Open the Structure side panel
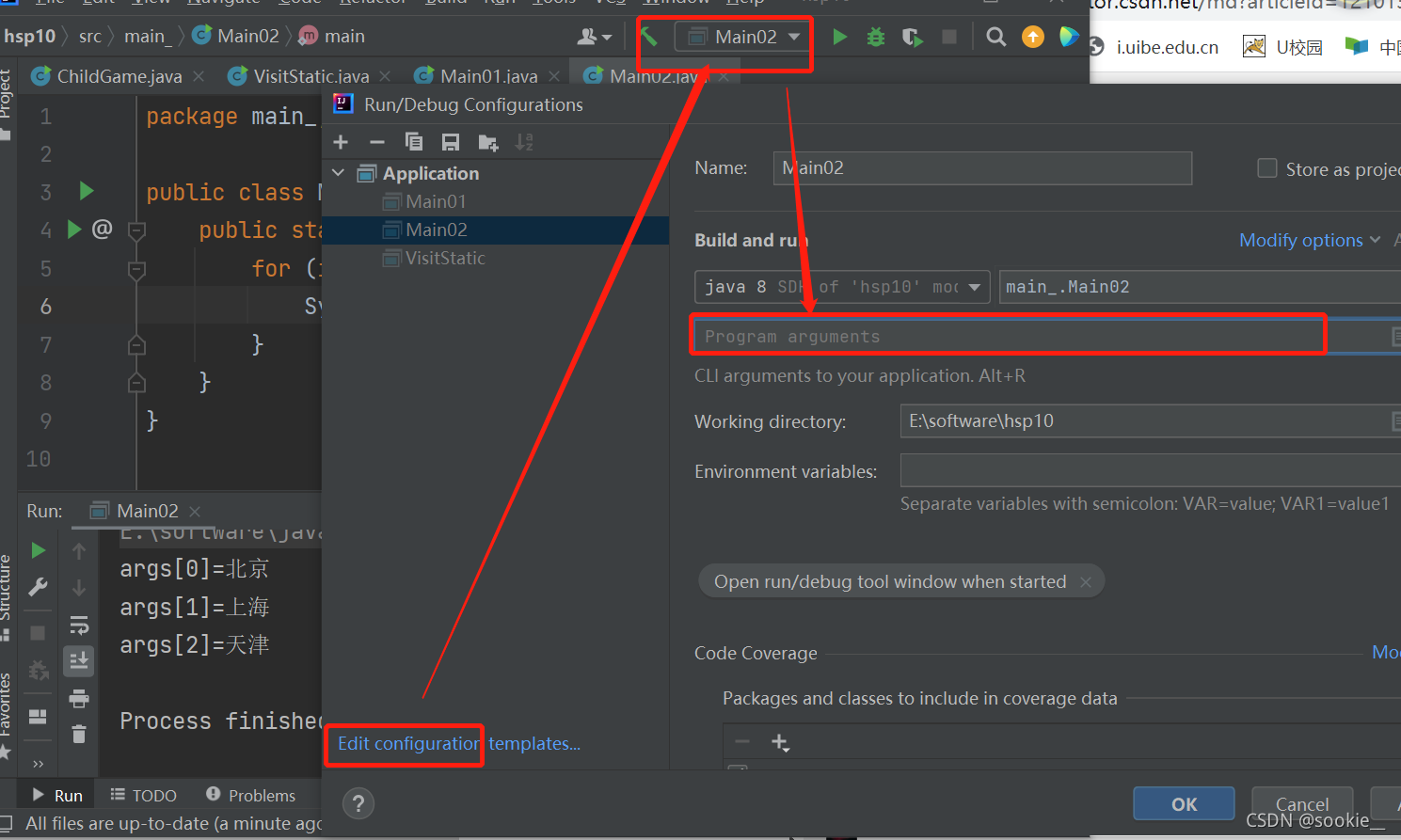 7,597
